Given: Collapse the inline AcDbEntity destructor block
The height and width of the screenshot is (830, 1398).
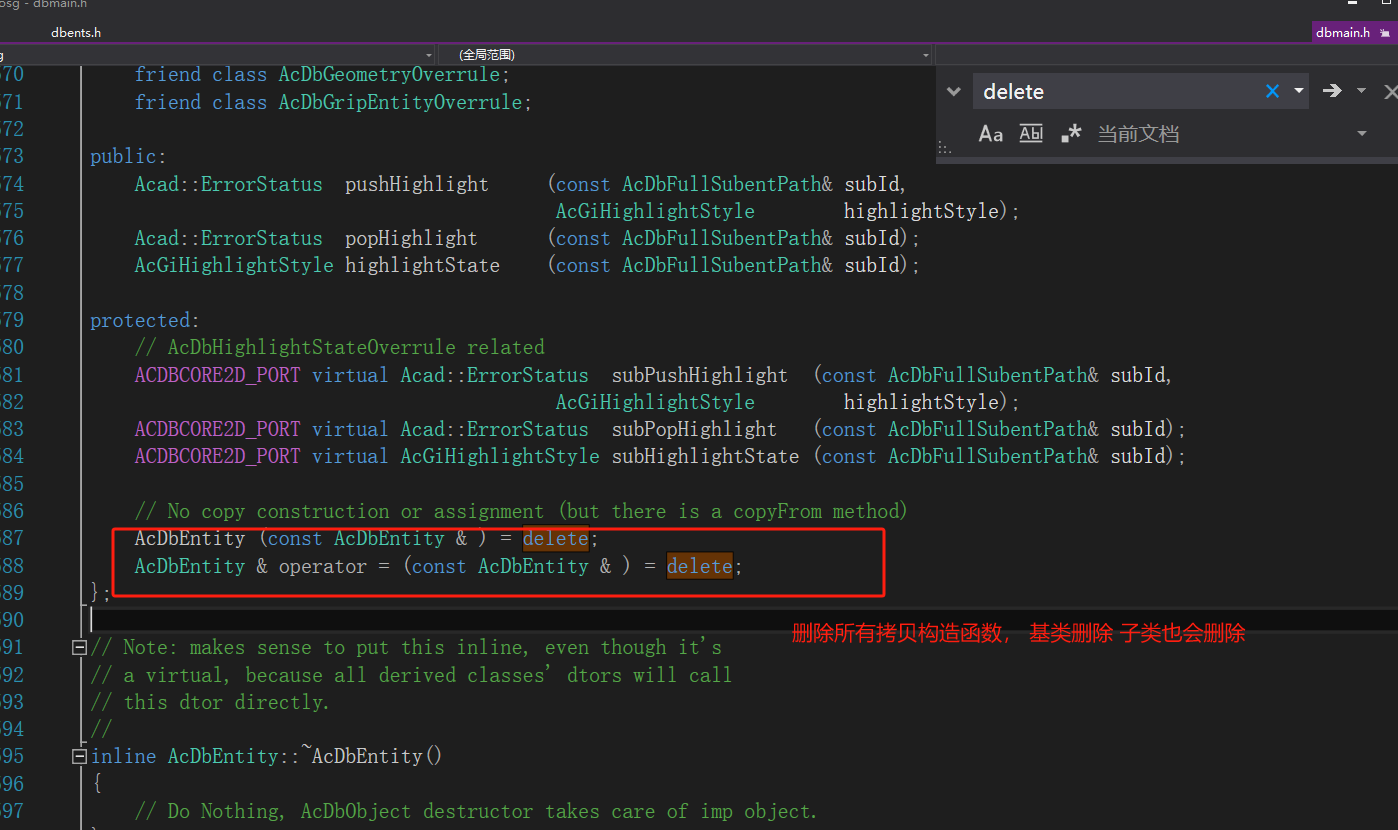Looking at the screenshot, I should coord(80,757).
